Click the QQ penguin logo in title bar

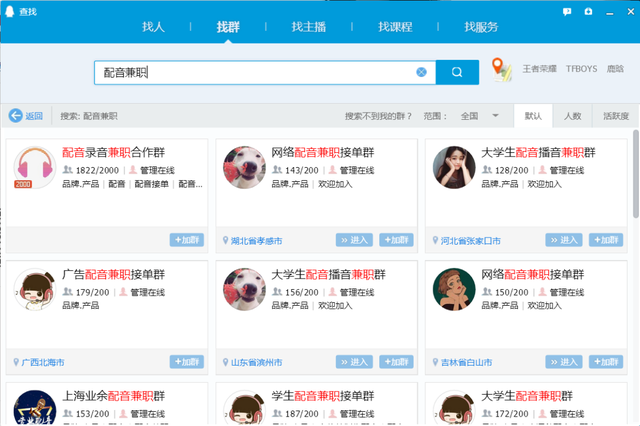tap(9, 11)
